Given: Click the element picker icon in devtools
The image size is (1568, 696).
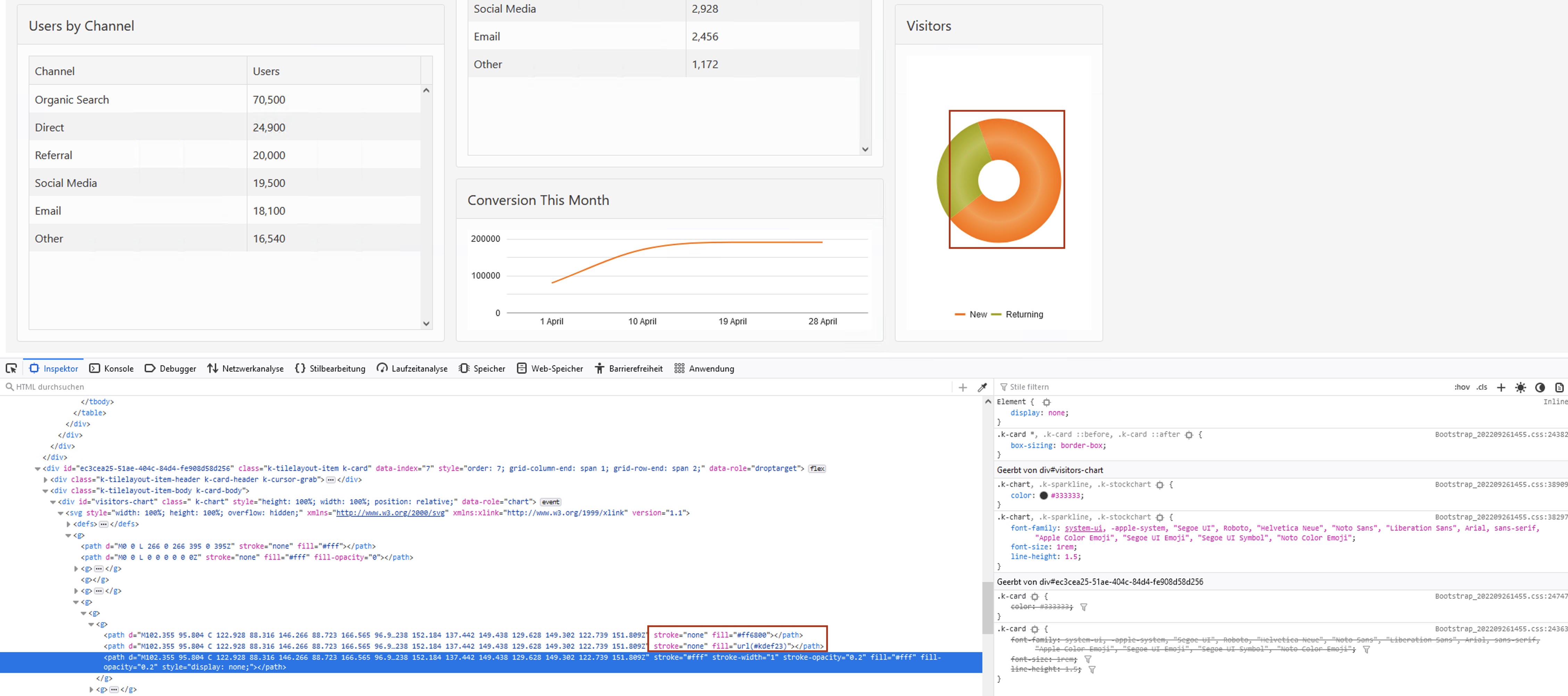Looking at the screenshot, I should 11,368.
